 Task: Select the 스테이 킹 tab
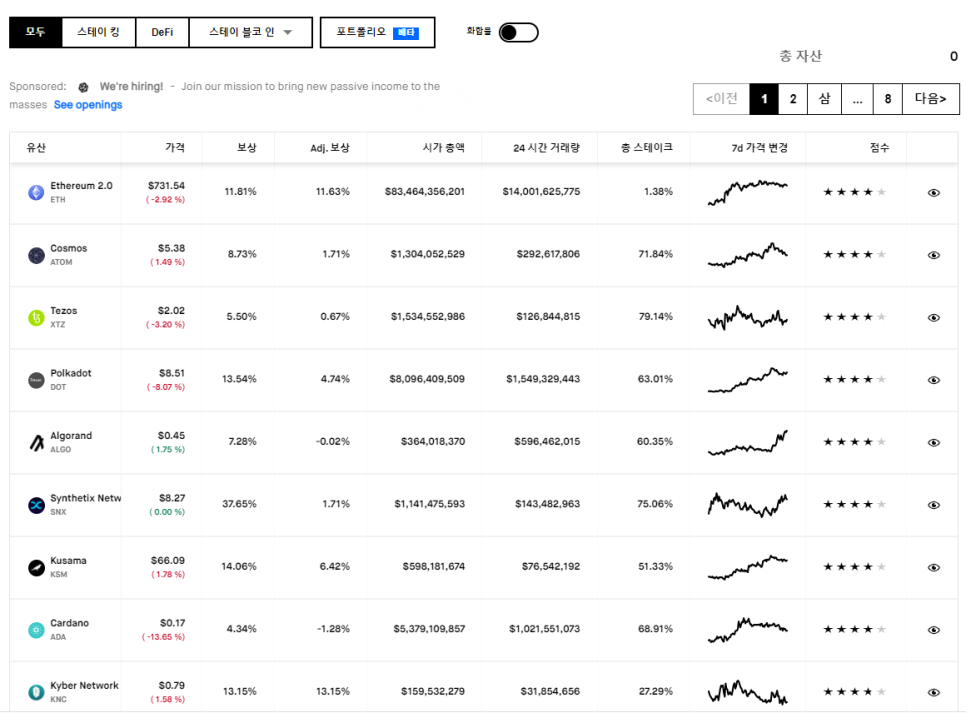(99, 32)
